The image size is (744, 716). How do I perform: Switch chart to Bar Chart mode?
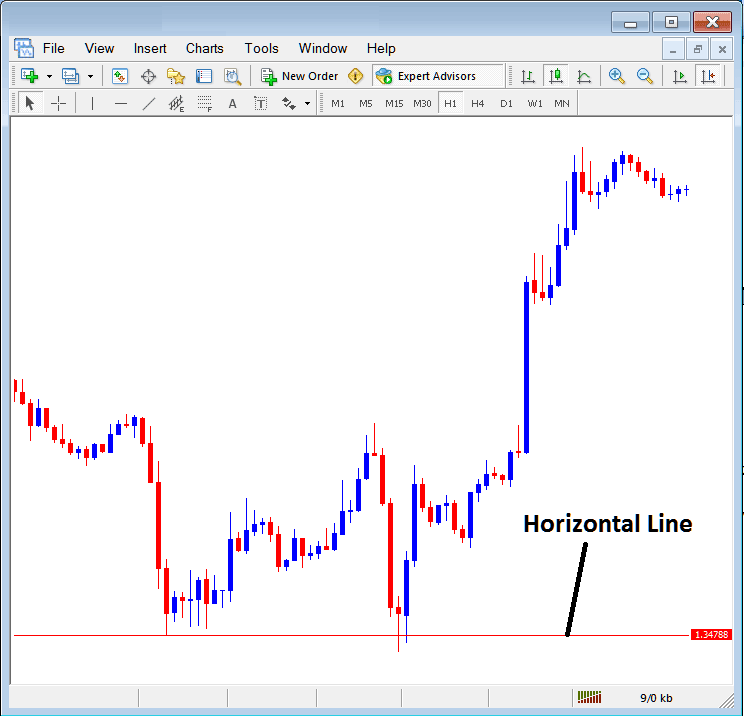tap(527, 76)
